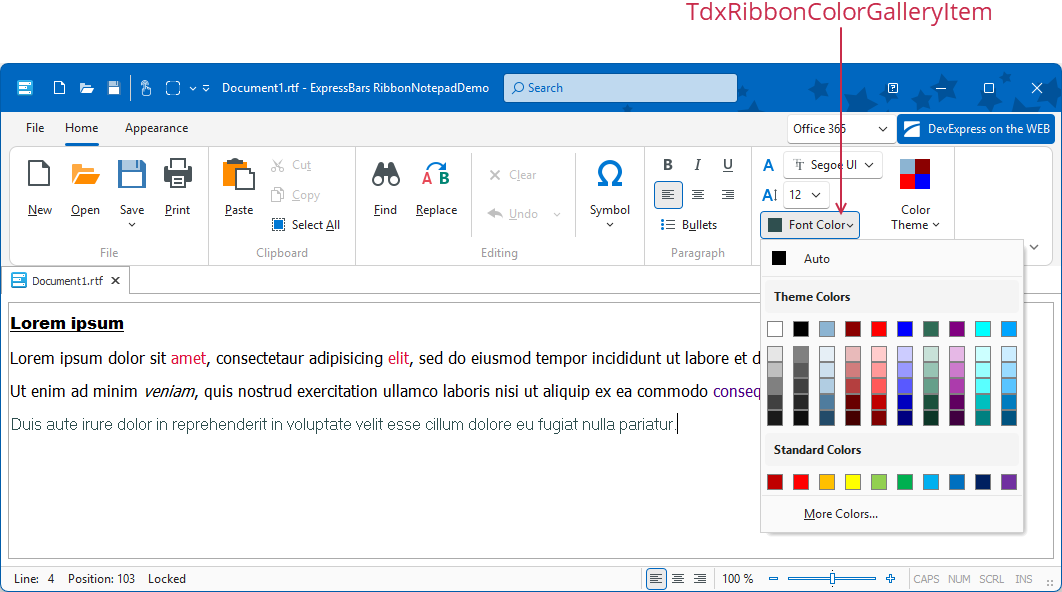Click quick access Save icon in title bar

(x=114, y=88)
